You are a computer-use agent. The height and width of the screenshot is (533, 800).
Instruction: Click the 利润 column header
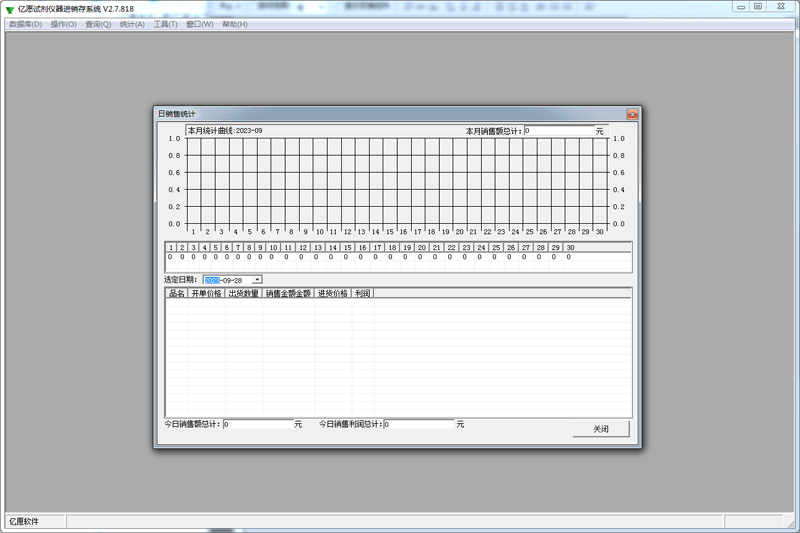363,293
